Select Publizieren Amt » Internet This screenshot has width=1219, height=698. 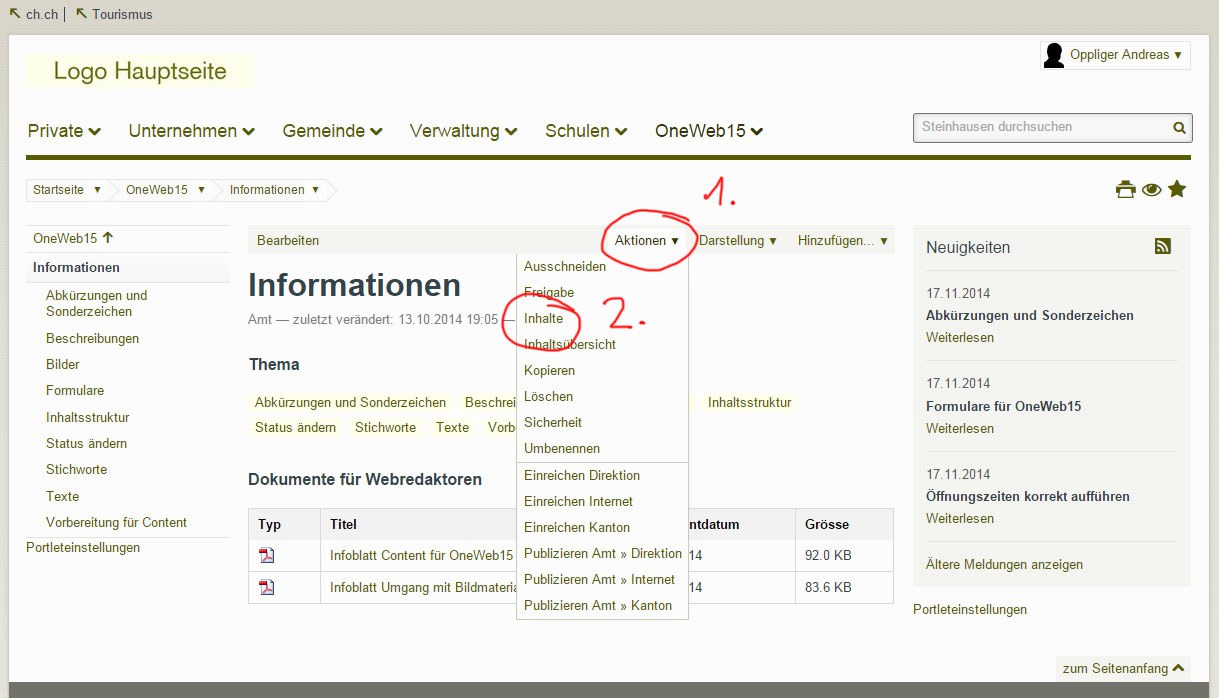(x=599, y=579)
